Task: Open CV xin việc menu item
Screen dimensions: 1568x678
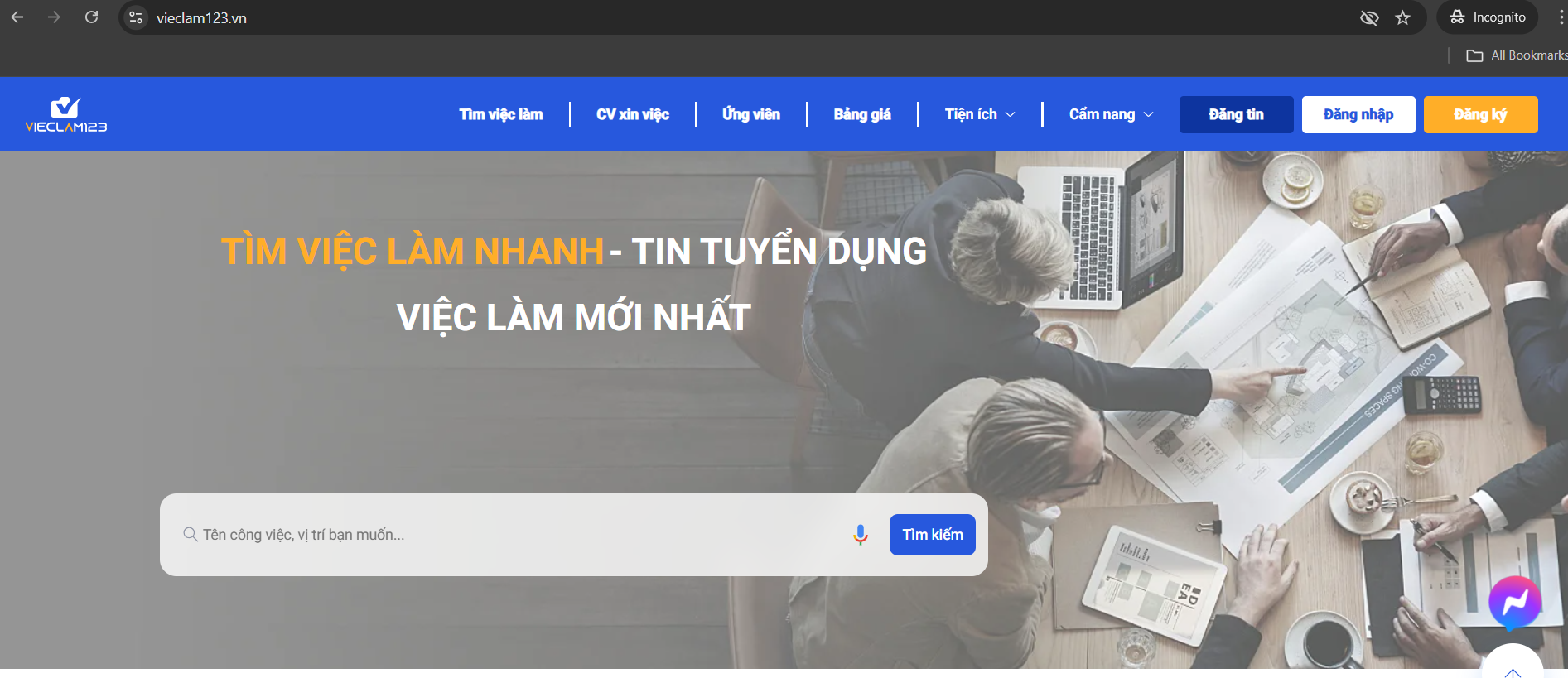Action: click(633, 114)
